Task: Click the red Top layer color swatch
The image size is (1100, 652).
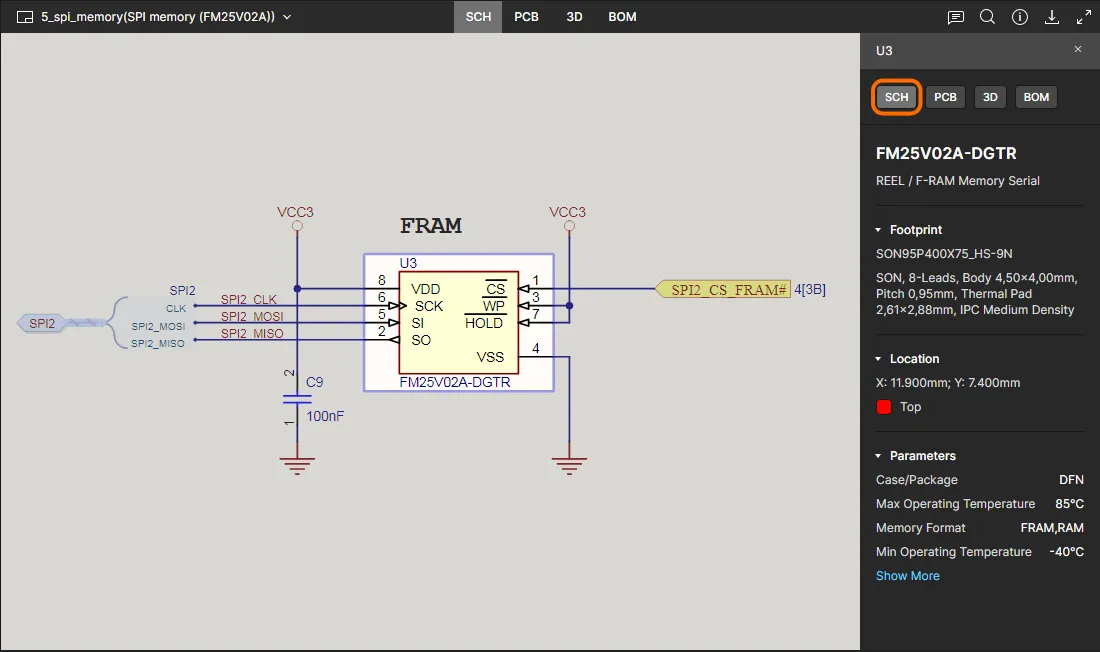Action: [x=884, y=407]
